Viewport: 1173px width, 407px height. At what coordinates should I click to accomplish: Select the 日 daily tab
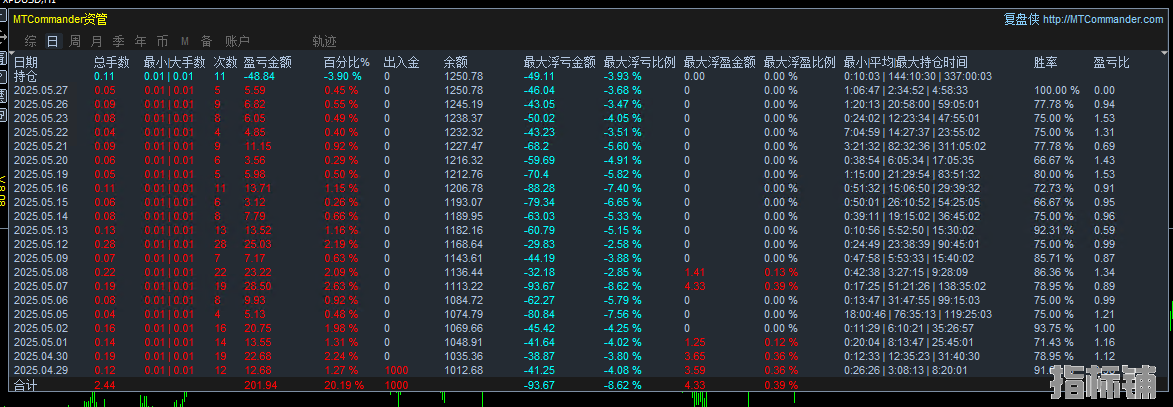pos(52,40)
